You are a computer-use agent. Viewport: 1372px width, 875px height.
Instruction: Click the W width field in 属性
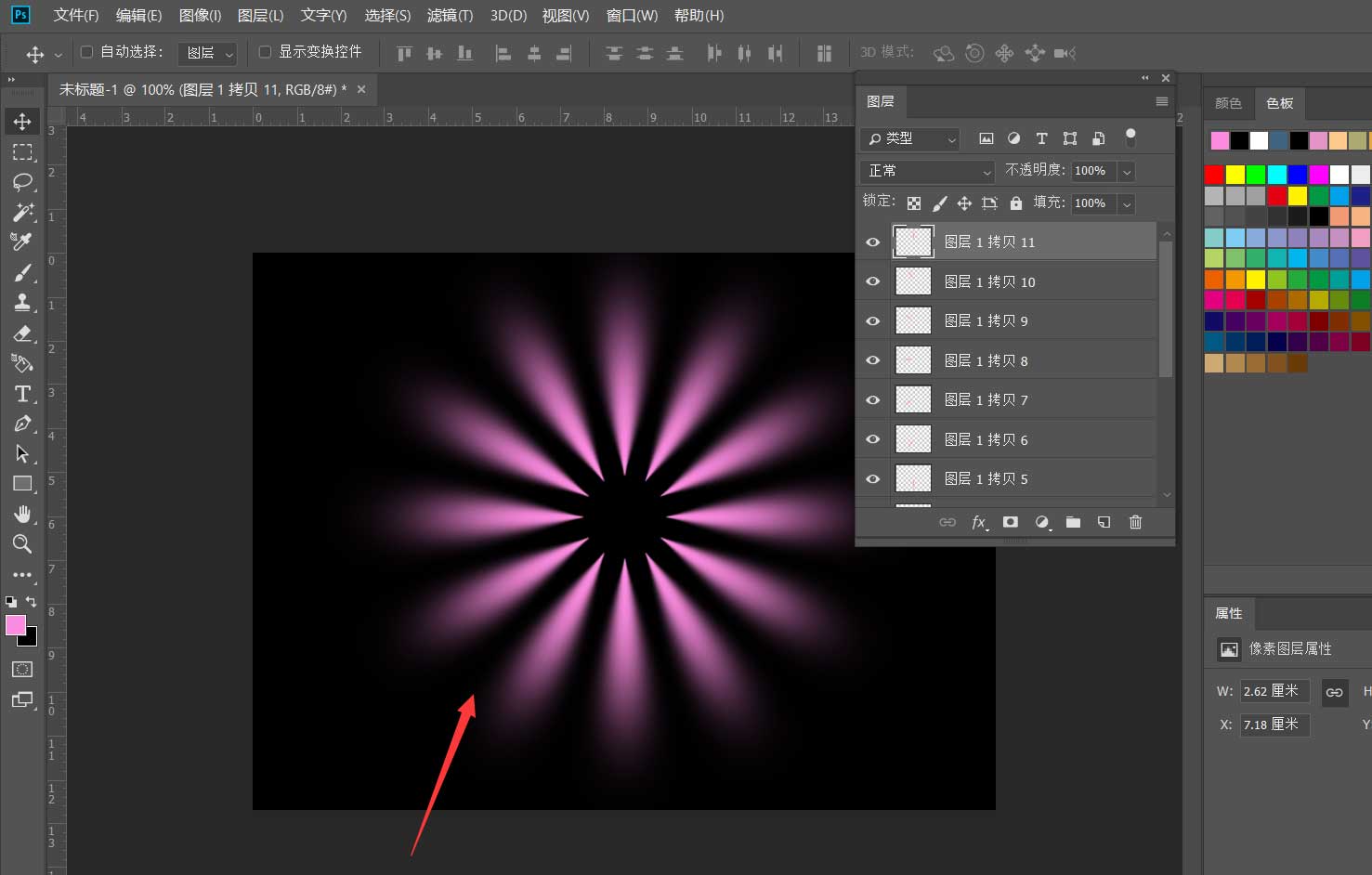pos(1274,691)
